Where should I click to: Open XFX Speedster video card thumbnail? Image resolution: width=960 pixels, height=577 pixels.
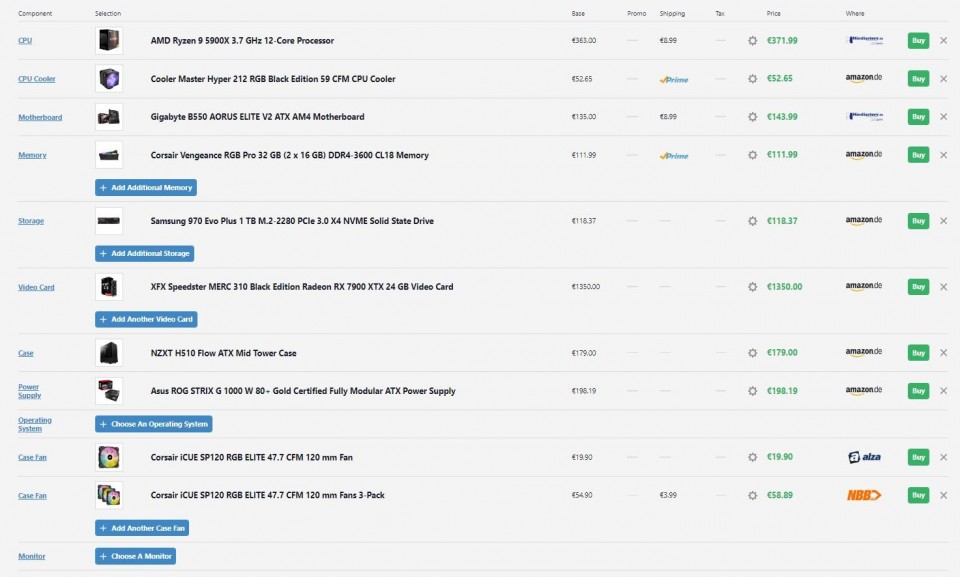tap(109, 287)
